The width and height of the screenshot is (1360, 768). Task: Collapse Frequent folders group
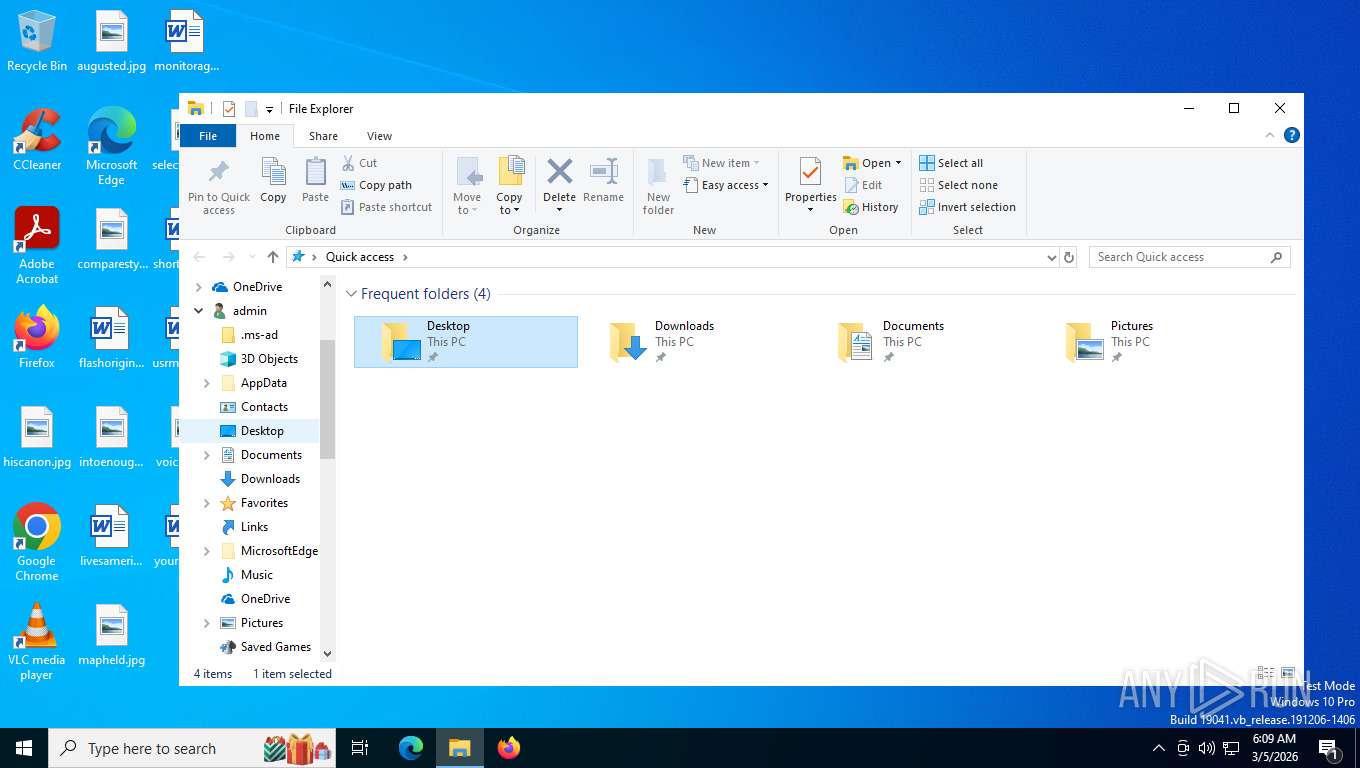(351, 294)
